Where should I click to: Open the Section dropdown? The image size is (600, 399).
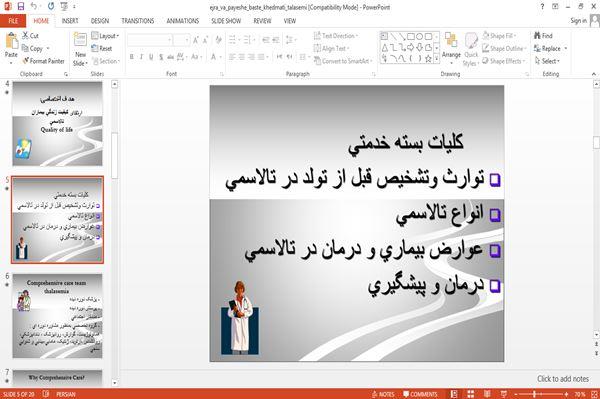coord(106,61)
